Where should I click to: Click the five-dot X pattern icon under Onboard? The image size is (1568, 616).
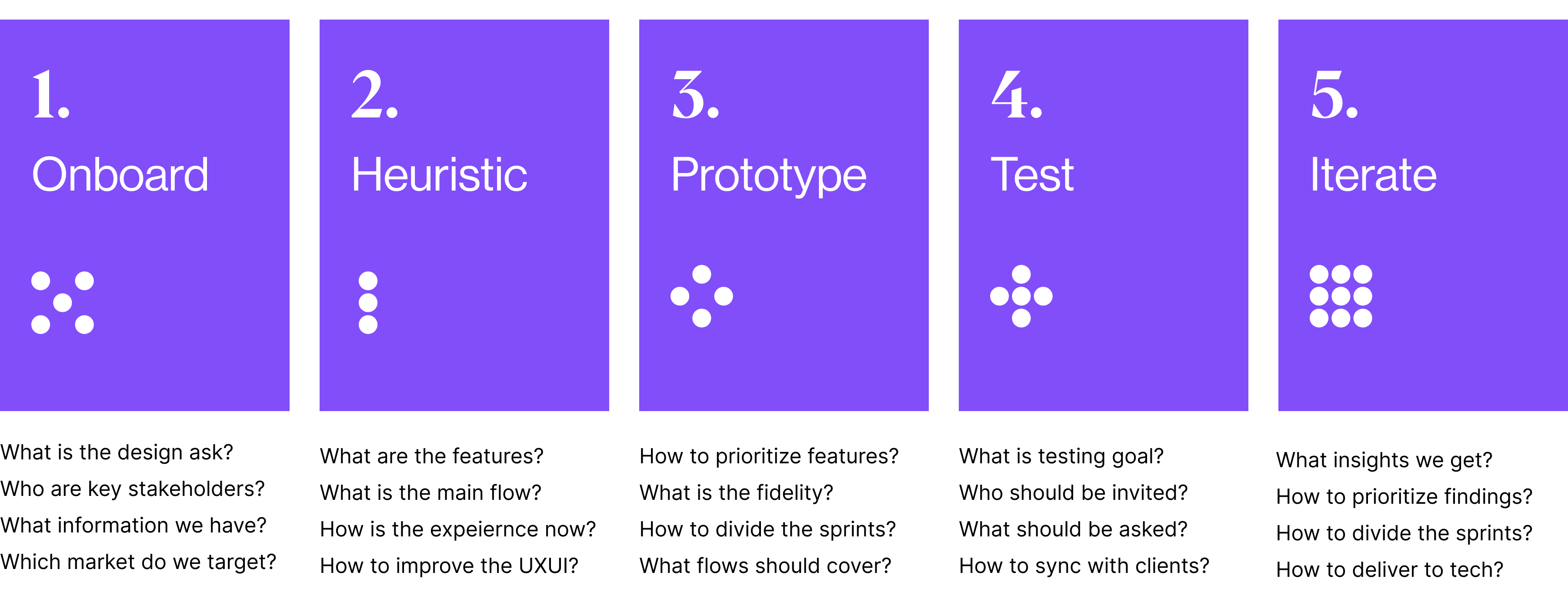coord(63,302)
